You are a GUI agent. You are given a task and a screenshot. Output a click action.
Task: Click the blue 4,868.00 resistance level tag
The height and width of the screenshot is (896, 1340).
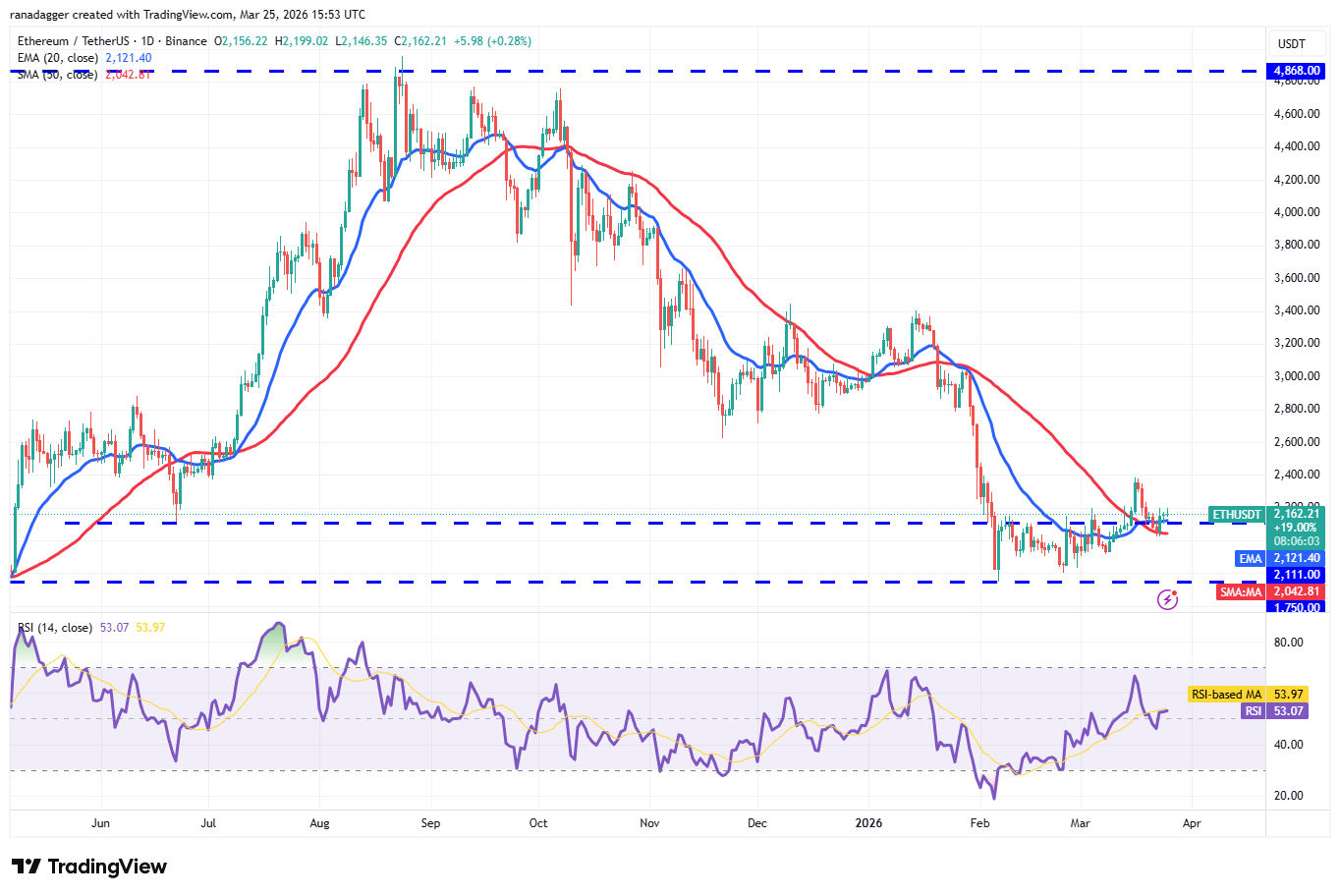click(1295, 71)
